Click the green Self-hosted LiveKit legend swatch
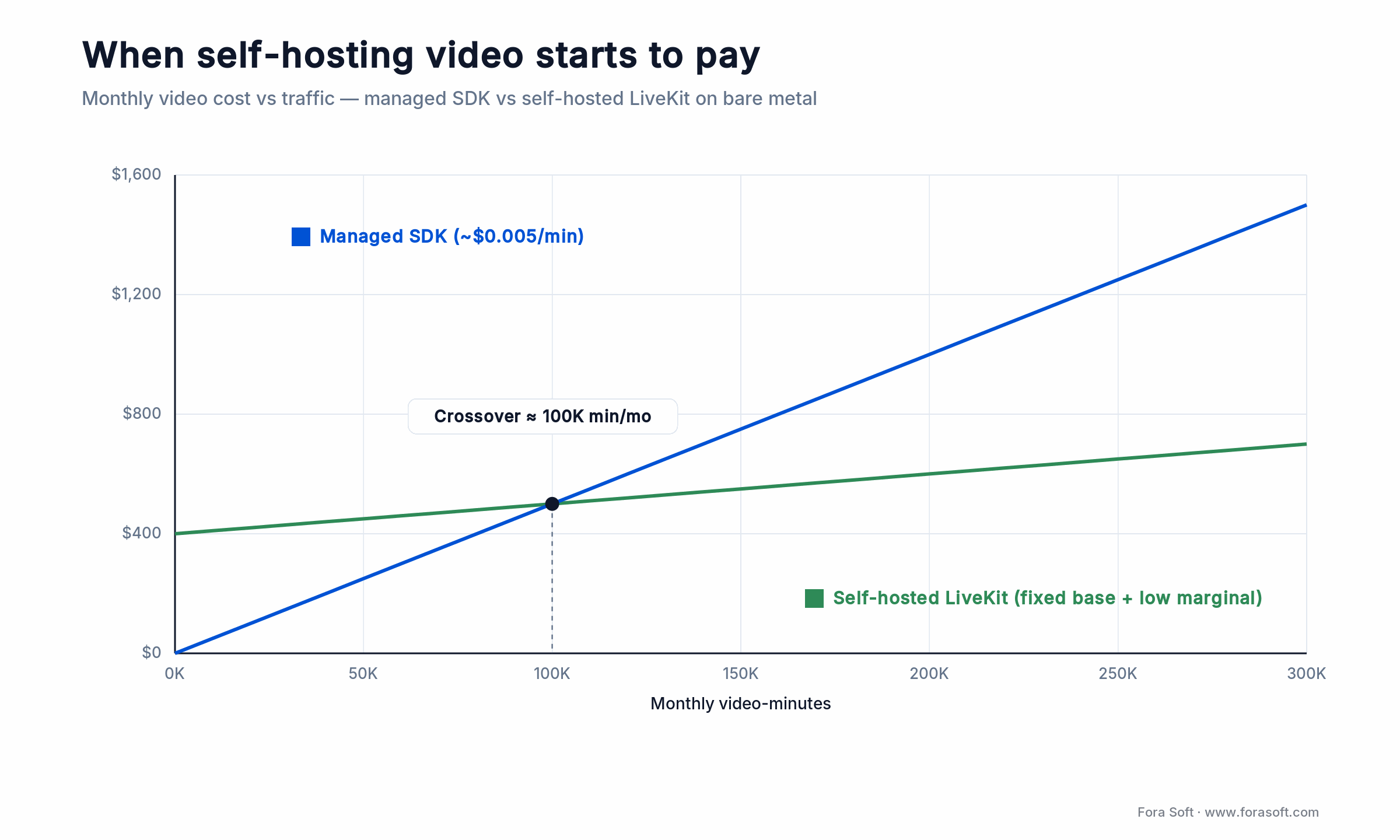The height and width of the screenshot is (840, 1400). point(814,598)
